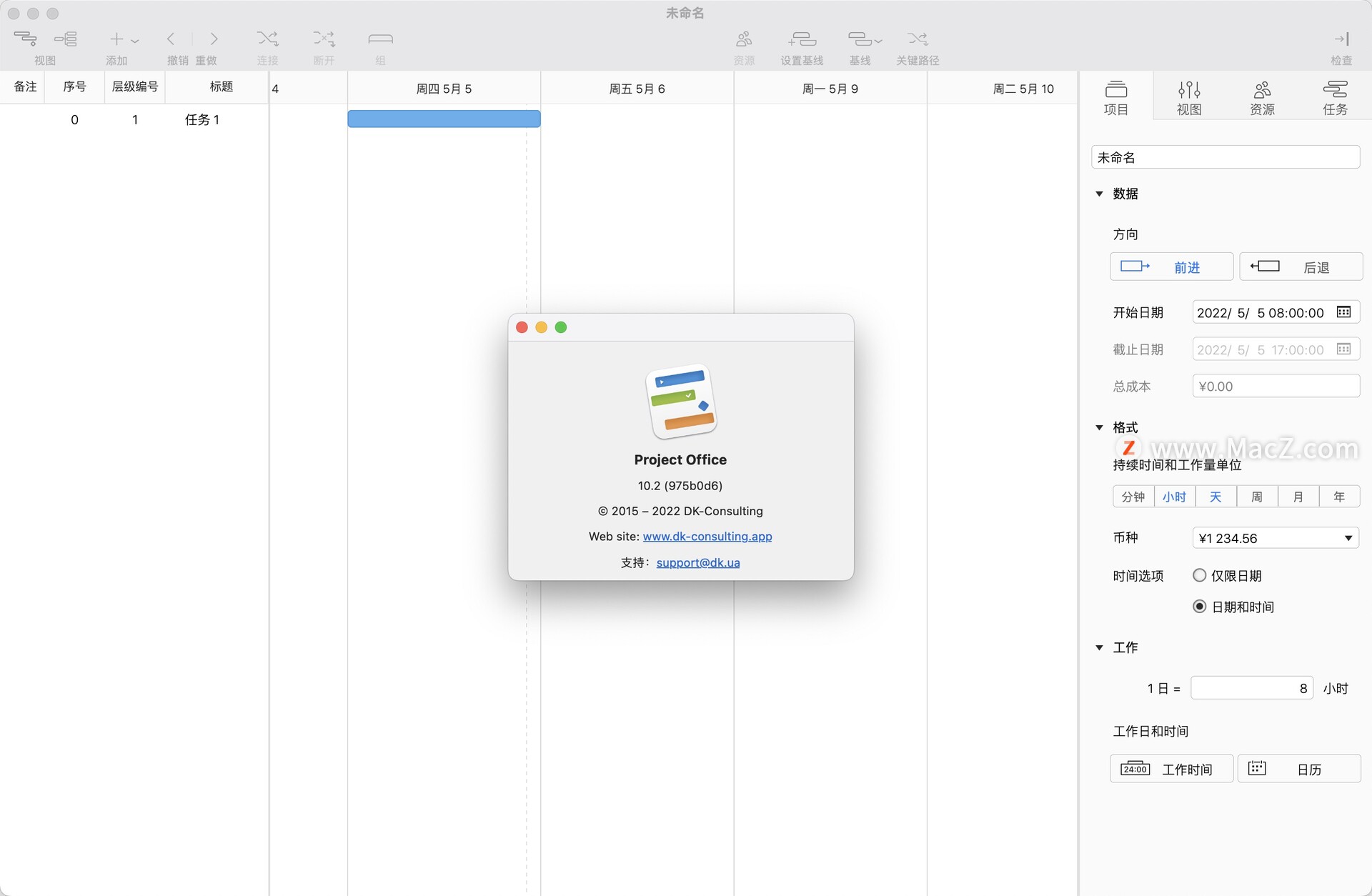The image size is (1372, 896).
Task: Switch to the 资源 inspector tab
Action: 1262,97
